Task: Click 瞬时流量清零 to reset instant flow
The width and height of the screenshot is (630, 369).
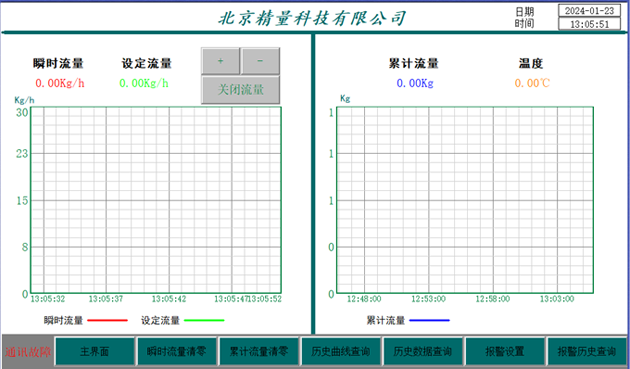Action: pyautogui.click(x=177, y=351)
